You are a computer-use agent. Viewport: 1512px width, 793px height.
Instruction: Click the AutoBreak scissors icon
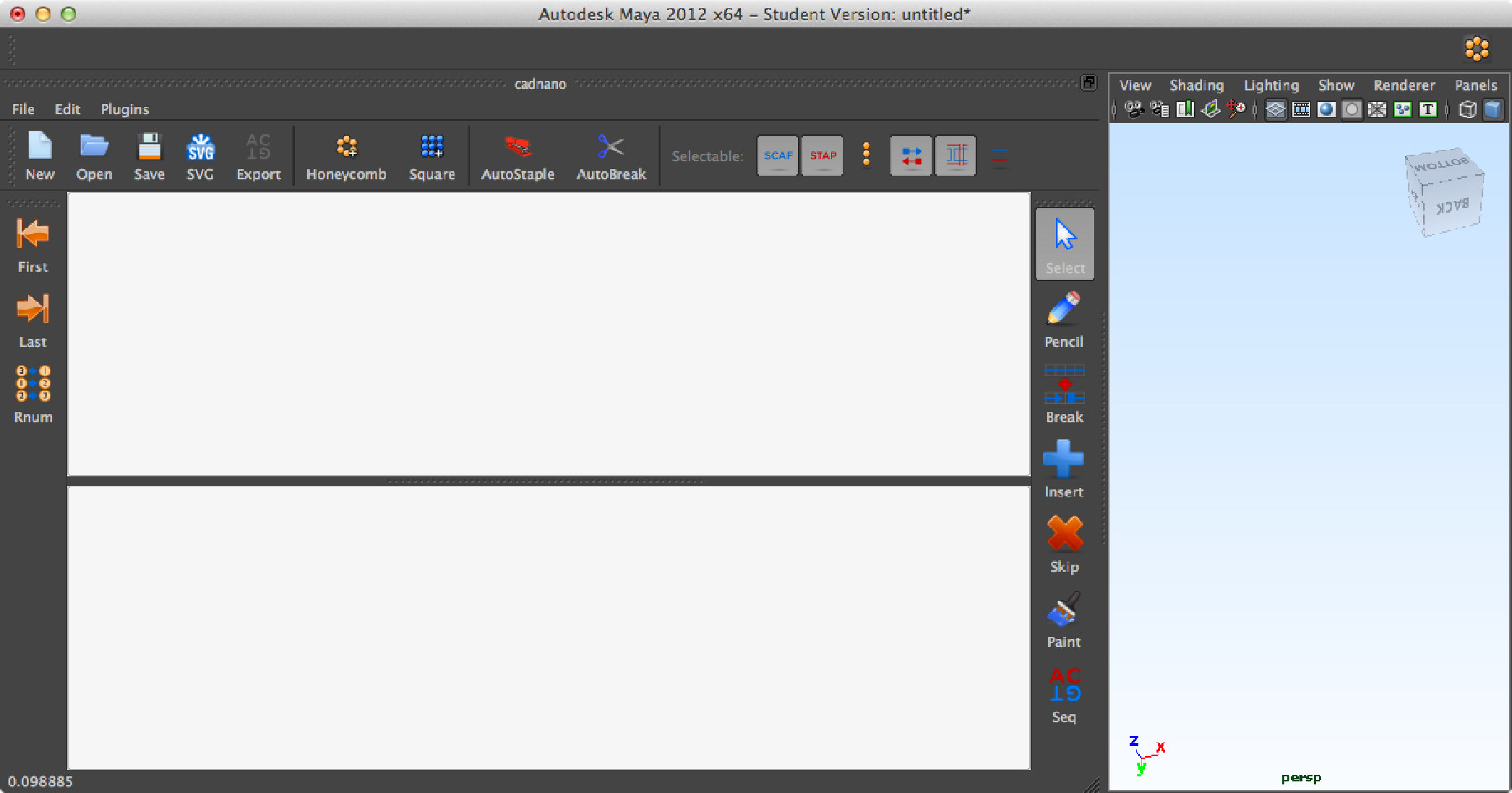point(611,148)
